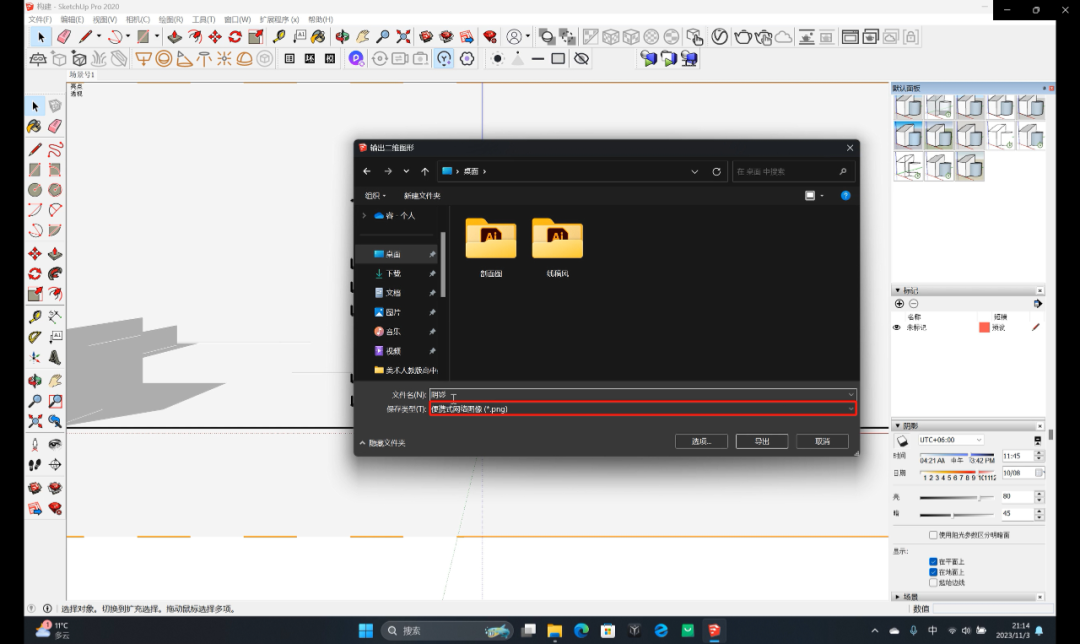This screenshot has height=644, width=1080.
Task: Open the Window(W) menu
Action: [x=238, y=19]
